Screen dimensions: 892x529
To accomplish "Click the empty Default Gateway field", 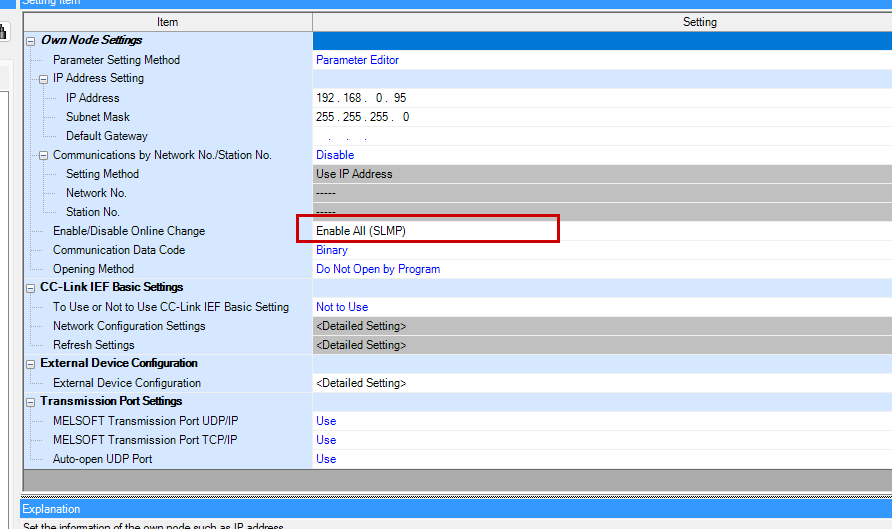I will coord(362,136).
